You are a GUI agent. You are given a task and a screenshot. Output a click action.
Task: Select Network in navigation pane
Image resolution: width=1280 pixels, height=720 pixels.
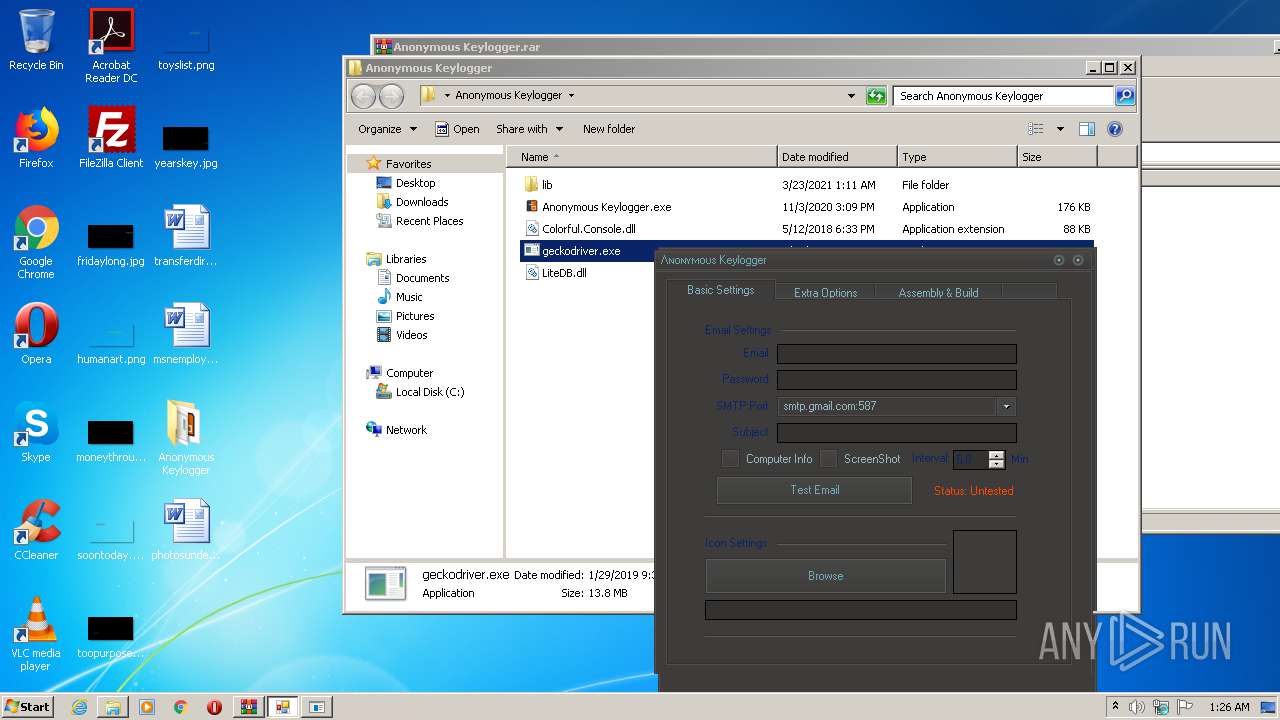point(406,430)
